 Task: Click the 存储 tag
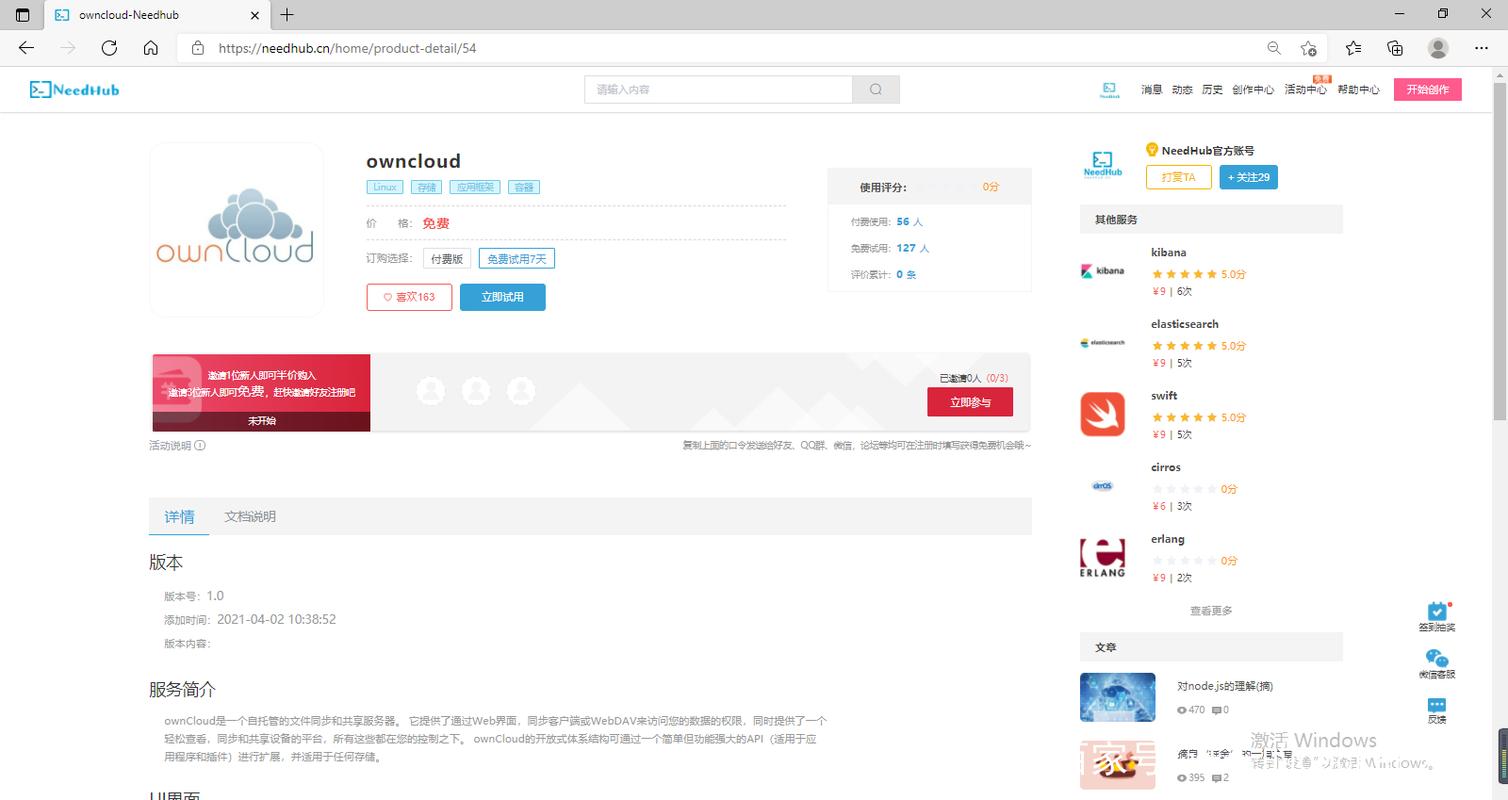click(427, 187)
